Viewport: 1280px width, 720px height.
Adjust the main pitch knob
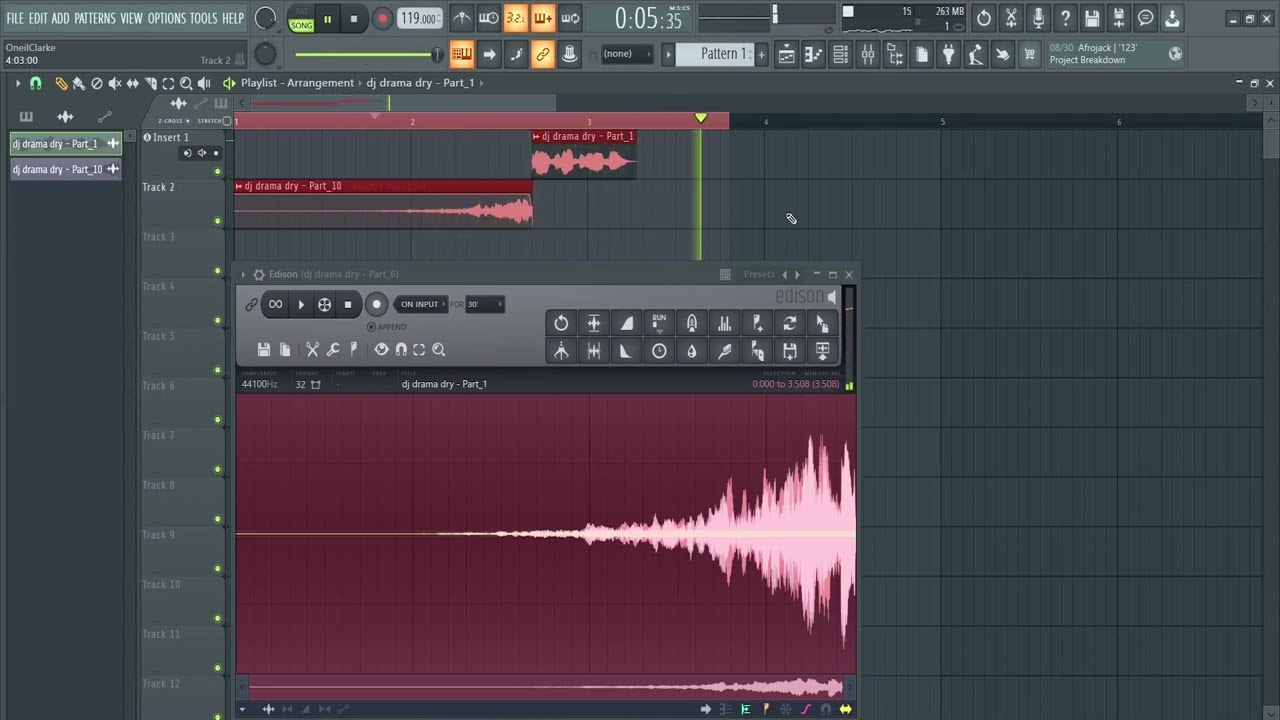coord(265,54)
